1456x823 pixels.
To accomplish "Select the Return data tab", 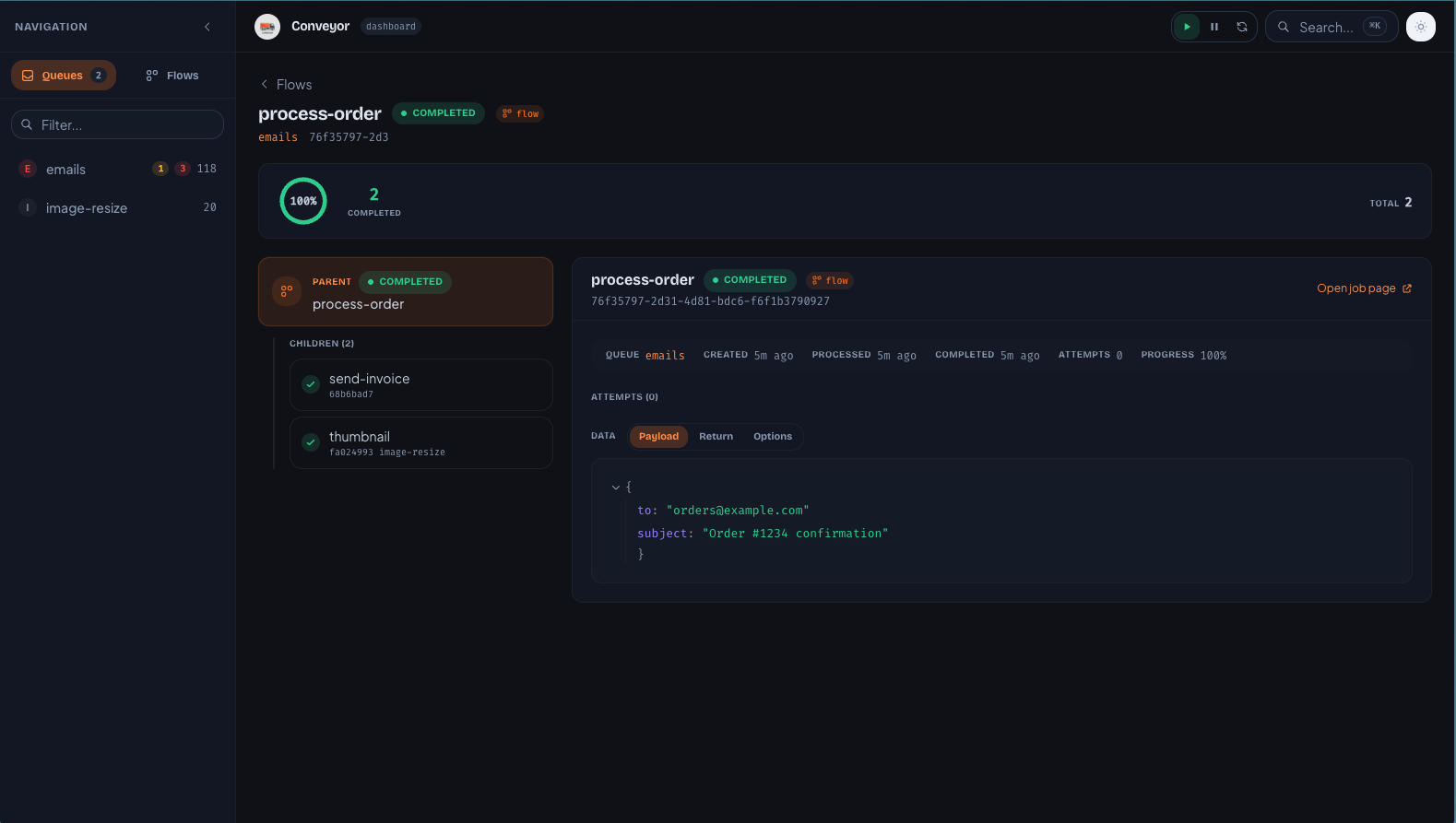I will [716, 437].
